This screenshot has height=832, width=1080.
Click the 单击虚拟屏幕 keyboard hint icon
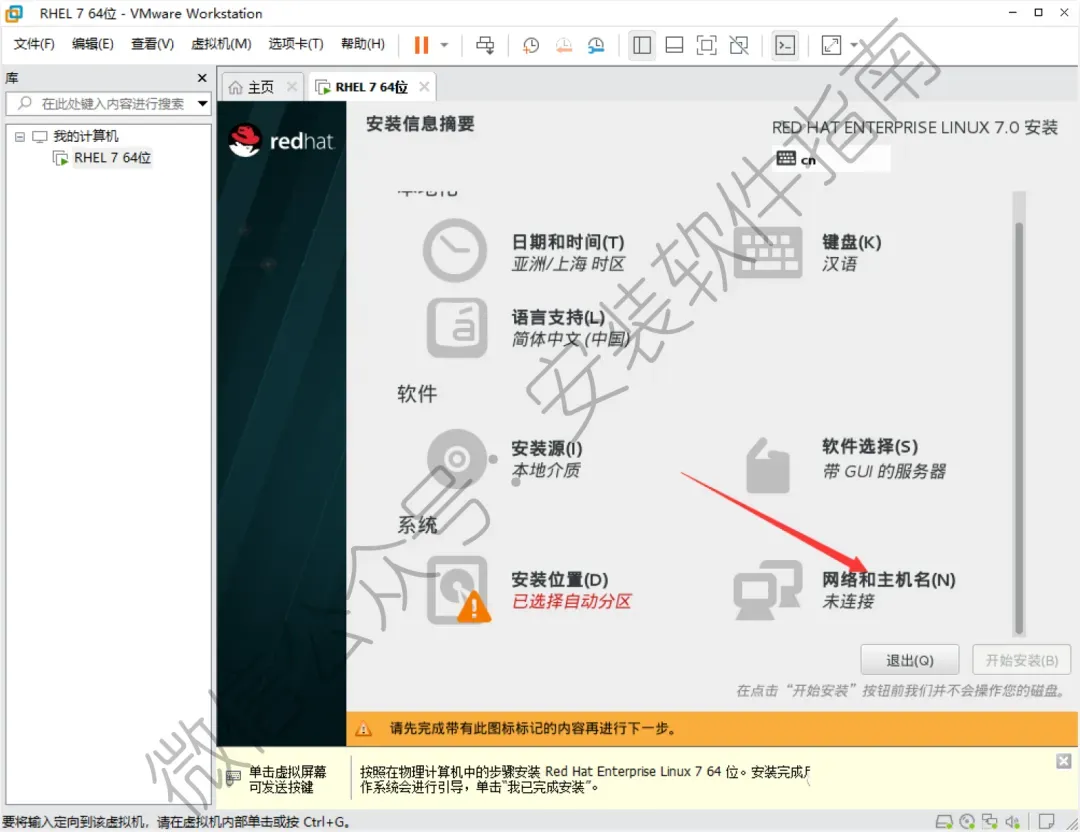(233, 779)
